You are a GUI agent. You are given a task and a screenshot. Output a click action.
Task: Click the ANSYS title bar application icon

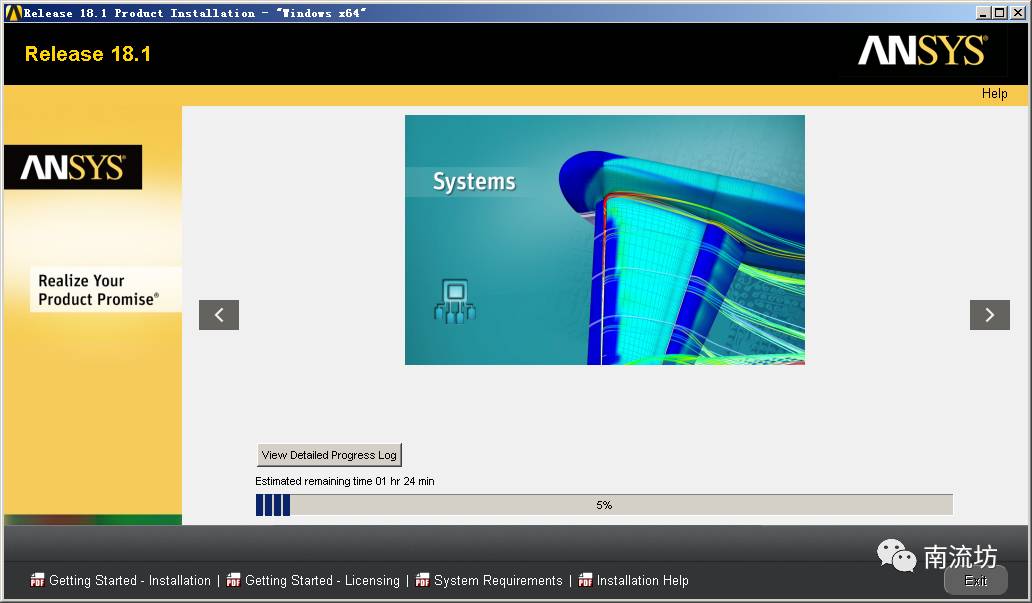click(x=13, y=13)
